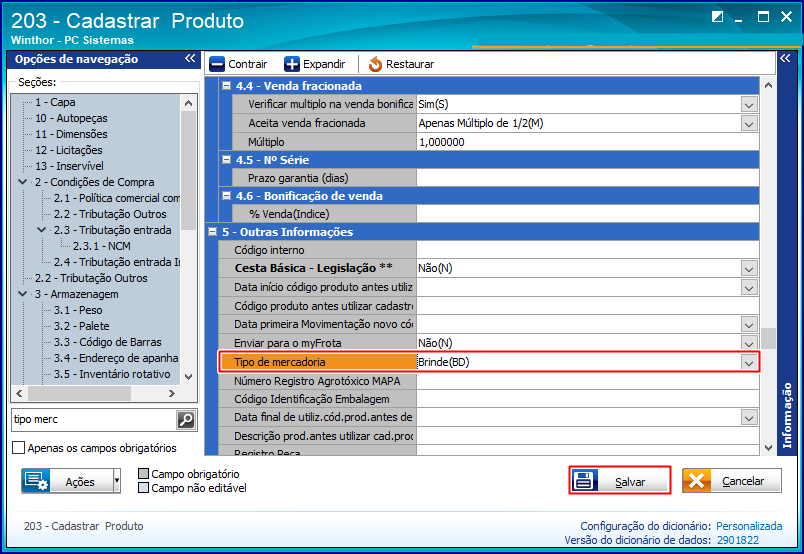Click sections tree scroll down arrow
Viewport: 804px width, 554px height.
pos(188,377)
